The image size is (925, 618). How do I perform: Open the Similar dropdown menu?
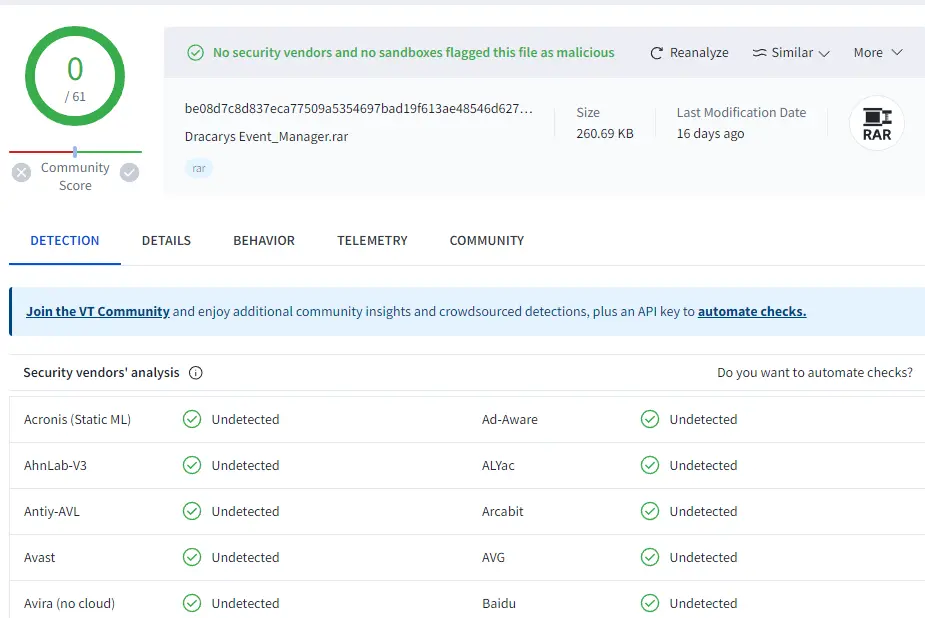[791, 52]
